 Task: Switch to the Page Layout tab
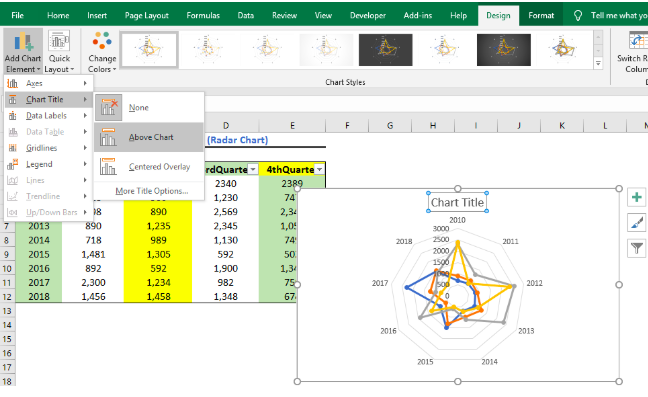(147, 16)
